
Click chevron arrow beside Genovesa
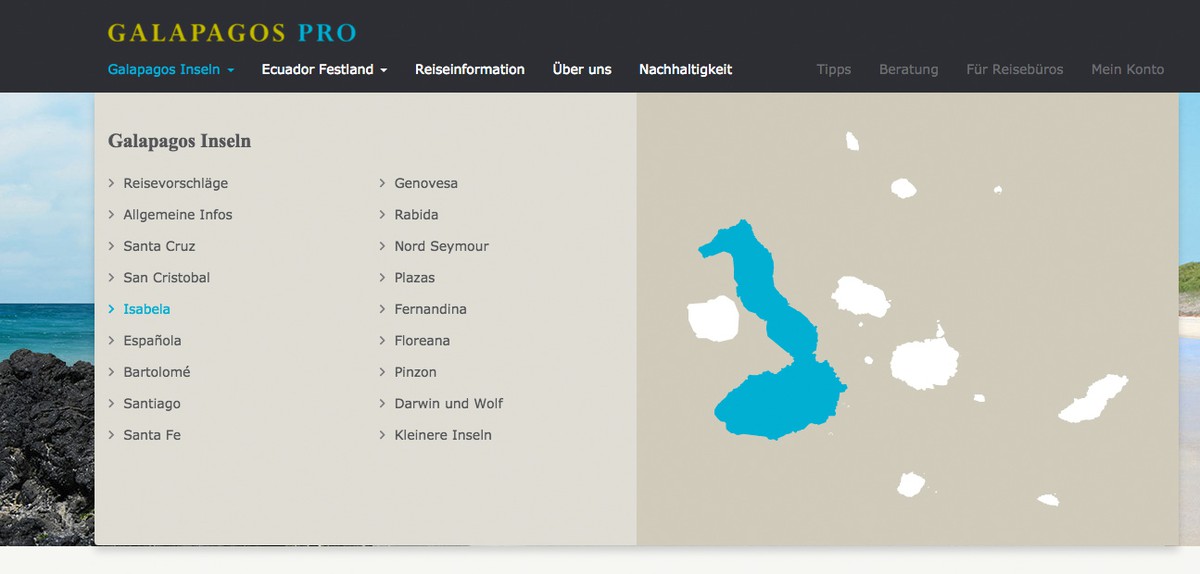(383, 183)
